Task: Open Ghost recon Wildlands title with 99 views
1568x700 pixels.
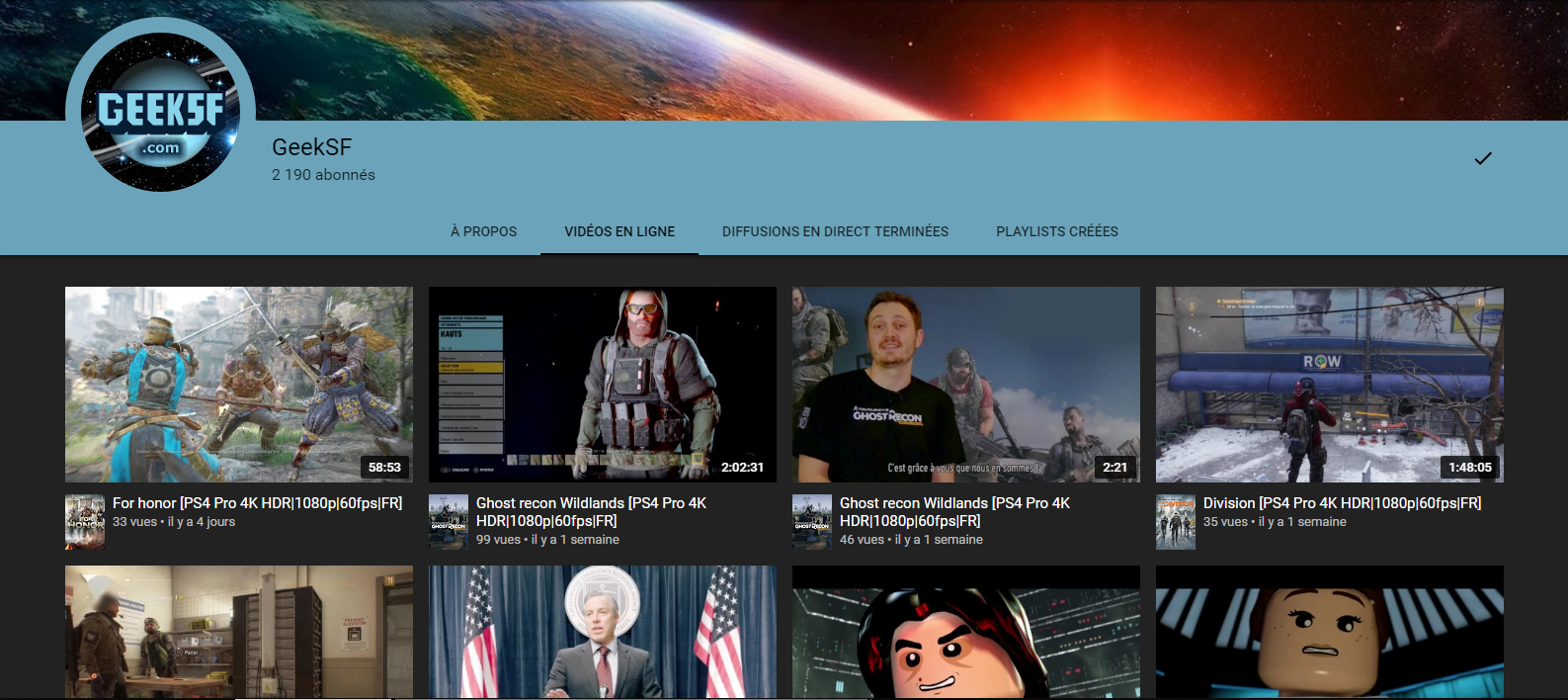Action: pos(591,512)
